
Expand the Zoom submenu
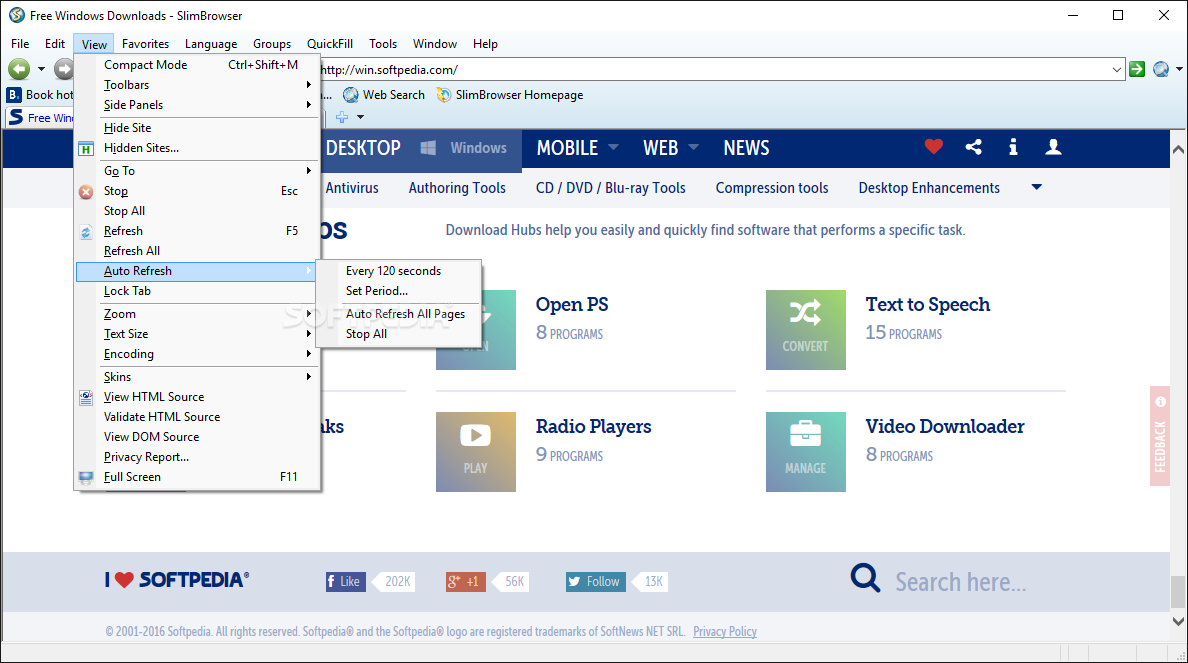[x=198, y=314]
